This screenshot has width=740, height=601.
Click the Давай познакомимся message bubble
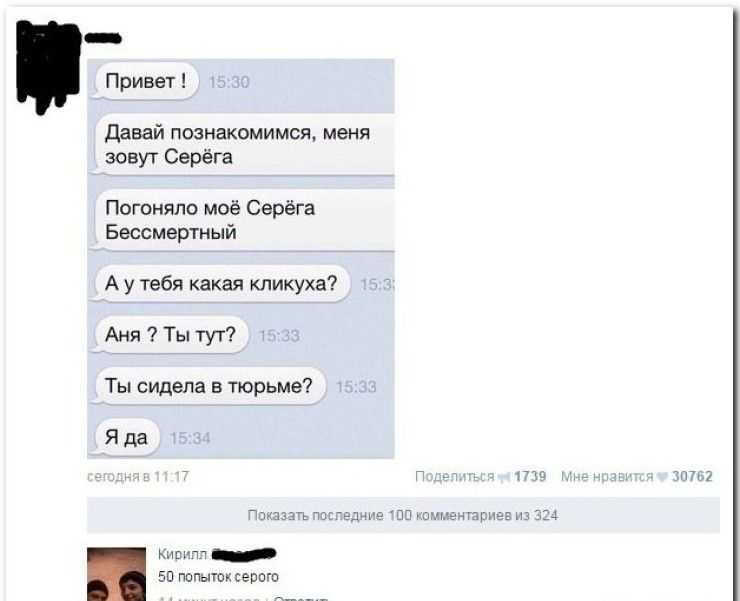click(x=244, y=144)
